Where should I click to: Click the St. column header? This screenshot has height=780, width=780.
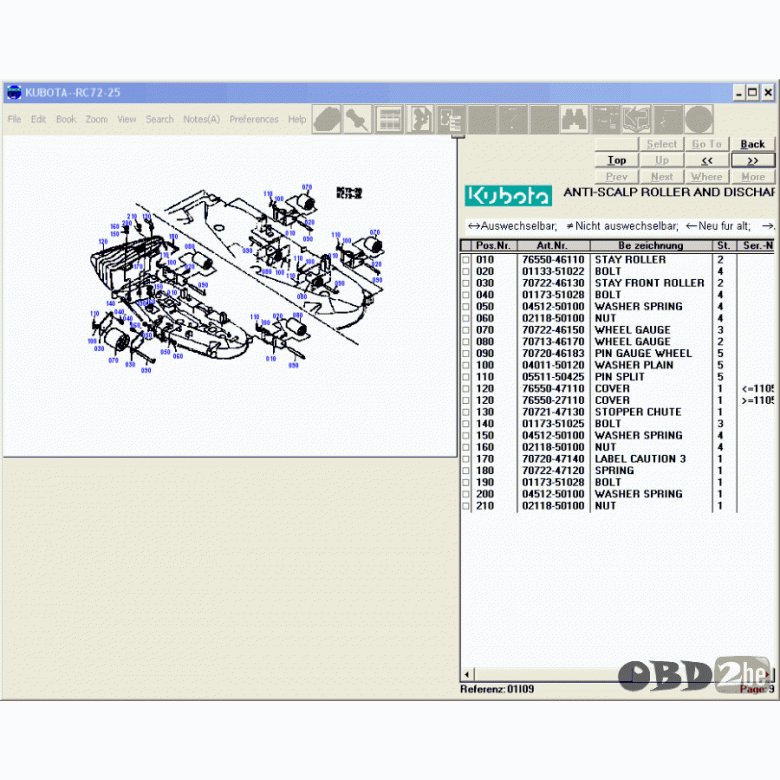(x=724, y=245)
